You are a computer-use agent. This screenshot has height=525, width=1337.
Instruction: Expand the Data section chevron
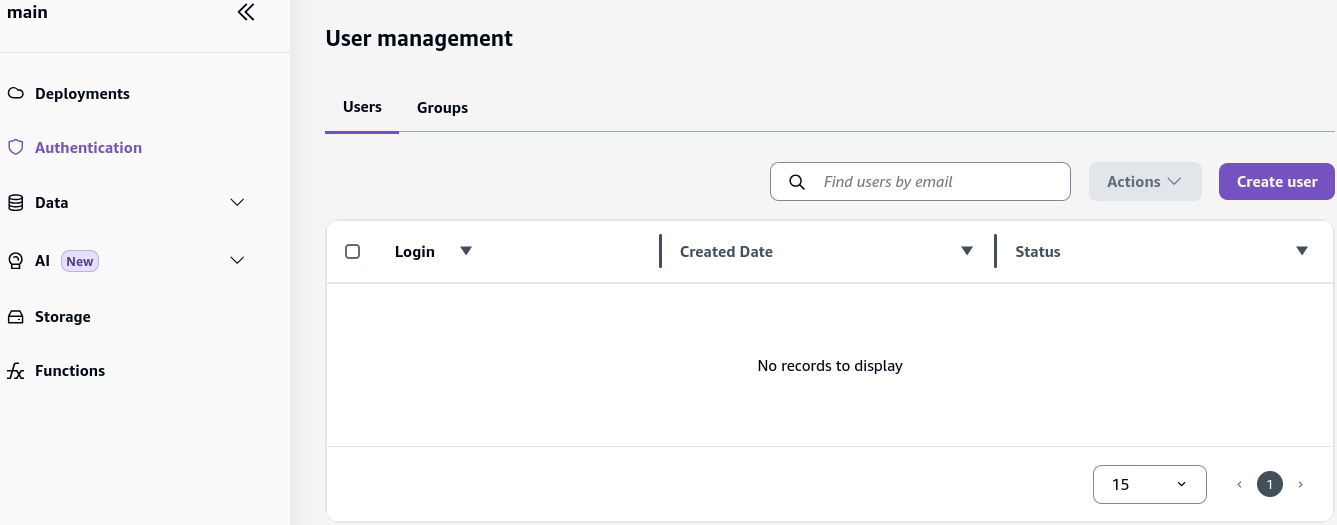[x=237, y=202]
